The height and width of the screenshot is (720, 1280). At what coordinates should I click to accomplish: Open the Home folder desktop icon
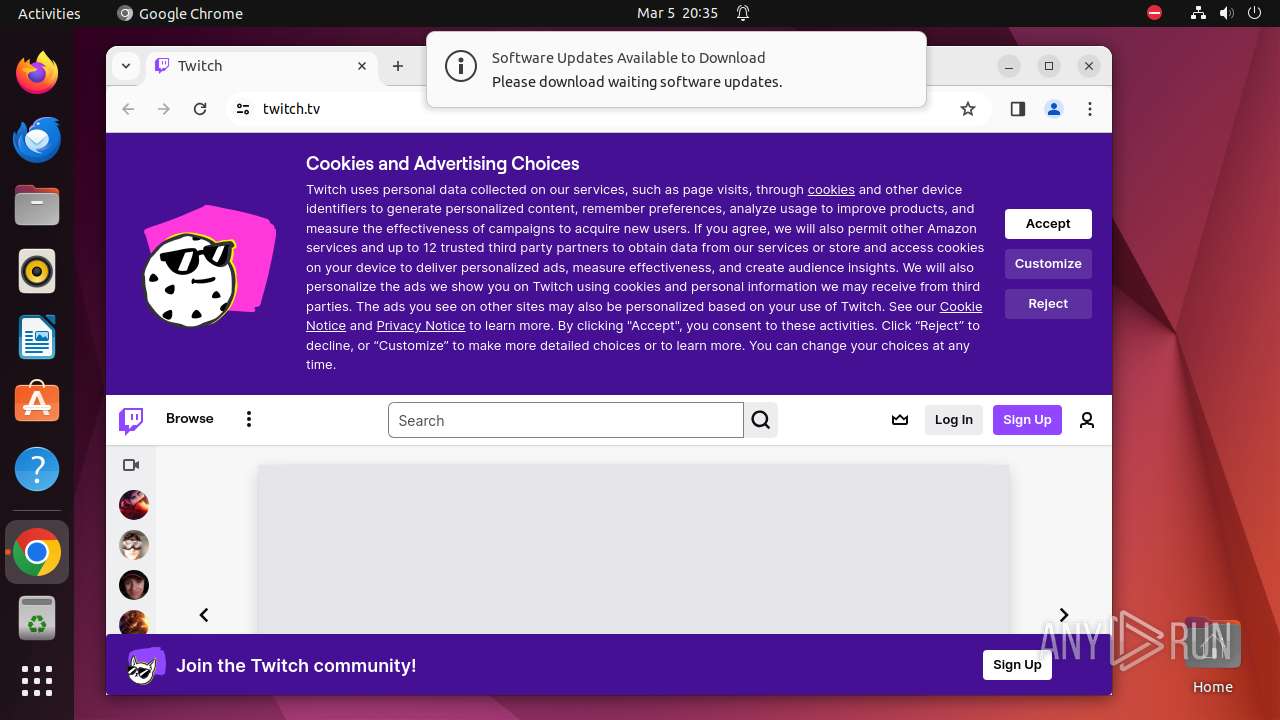pos(1212,657)
